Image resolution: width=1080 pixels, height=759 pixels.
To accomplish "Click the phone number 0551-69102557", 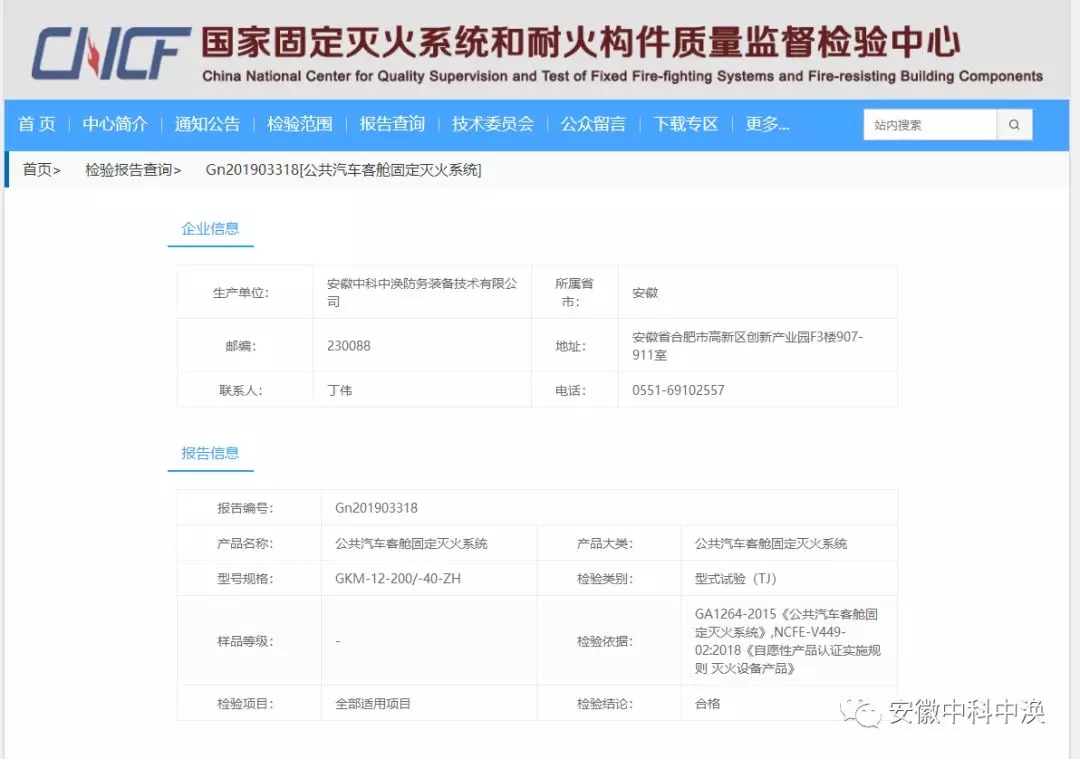I will (678, 390).
